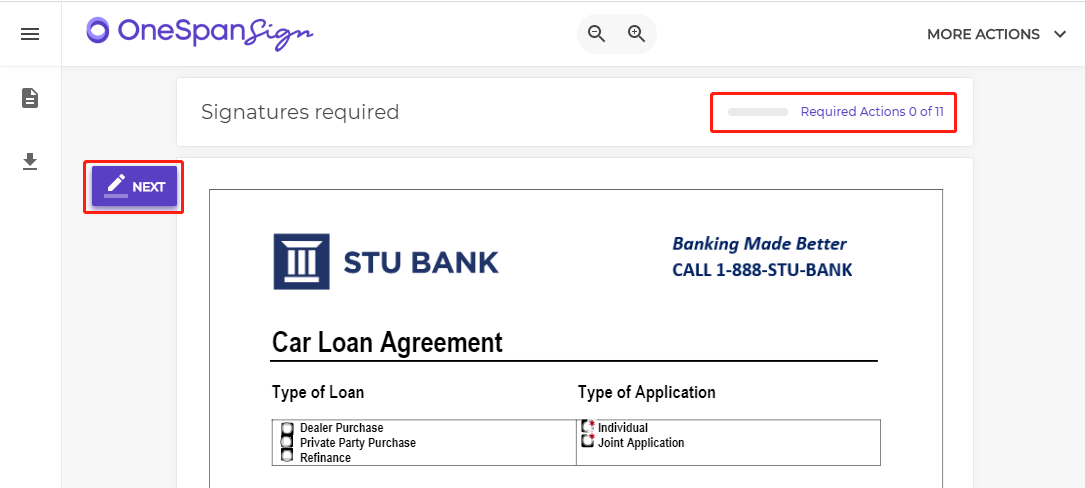Click the Car Loan Agreement title

pos(388,342)
